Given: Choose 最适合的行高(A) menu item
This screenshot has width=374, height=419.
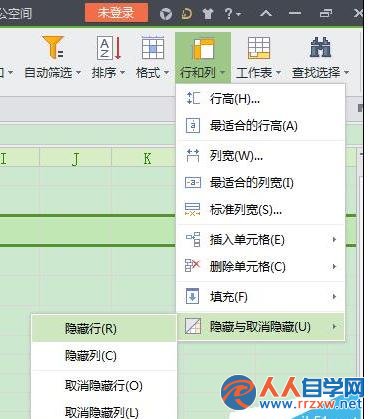Looking at the screenshot, I should (260, 126).
